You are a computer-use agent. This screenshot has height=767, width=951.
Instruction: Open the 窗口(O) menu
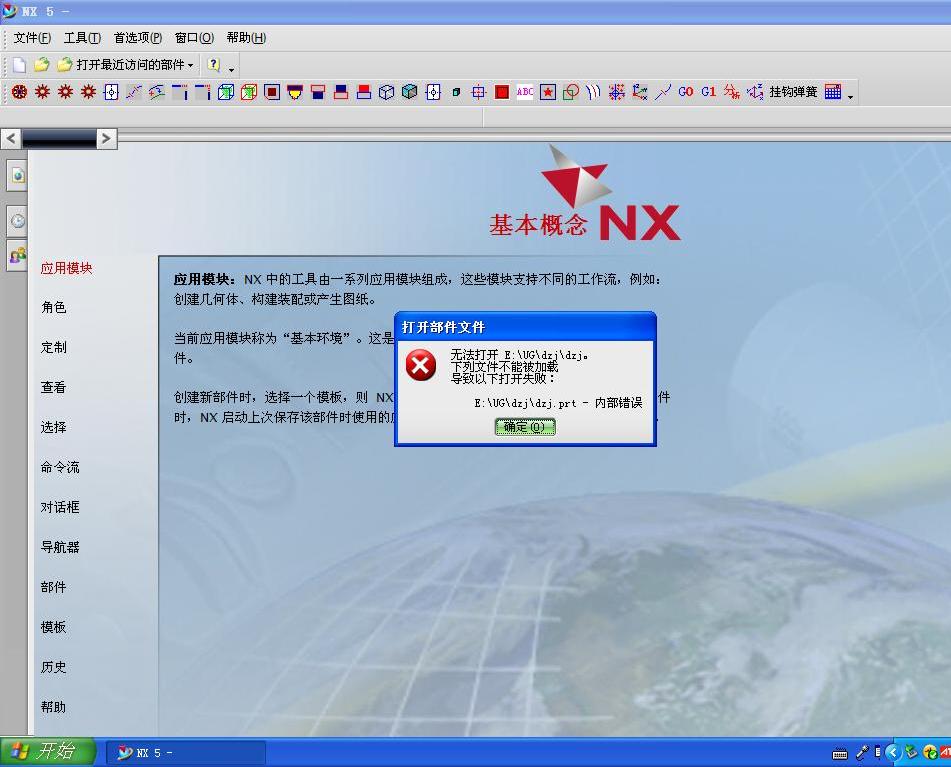pos(194,38)
